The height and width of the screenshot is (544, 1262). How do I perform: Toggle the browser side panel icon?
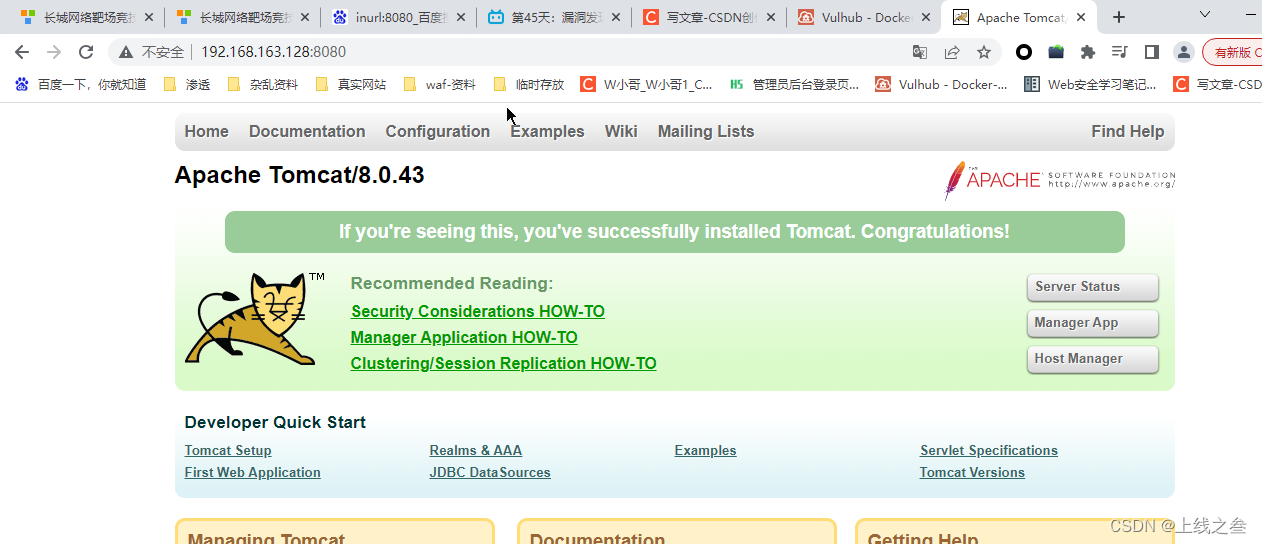[x=1152, y=52]
